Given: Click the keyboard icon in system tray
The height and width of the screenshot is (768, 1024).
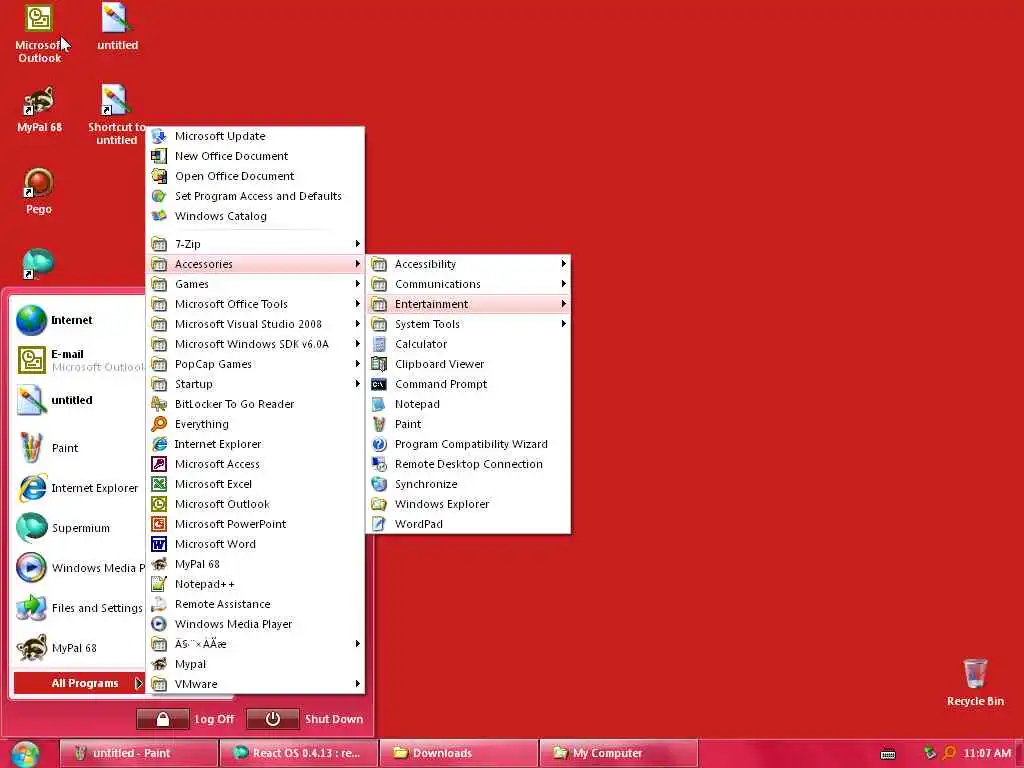Looking at the screenshot, I should [888, 754].
